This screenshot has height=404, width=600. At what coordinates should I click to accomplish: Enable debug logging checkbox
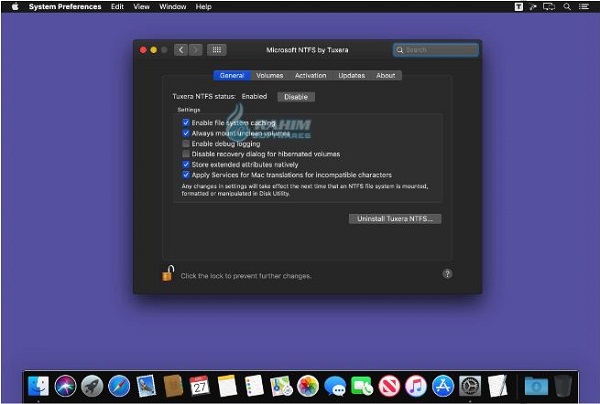(186, 143)
